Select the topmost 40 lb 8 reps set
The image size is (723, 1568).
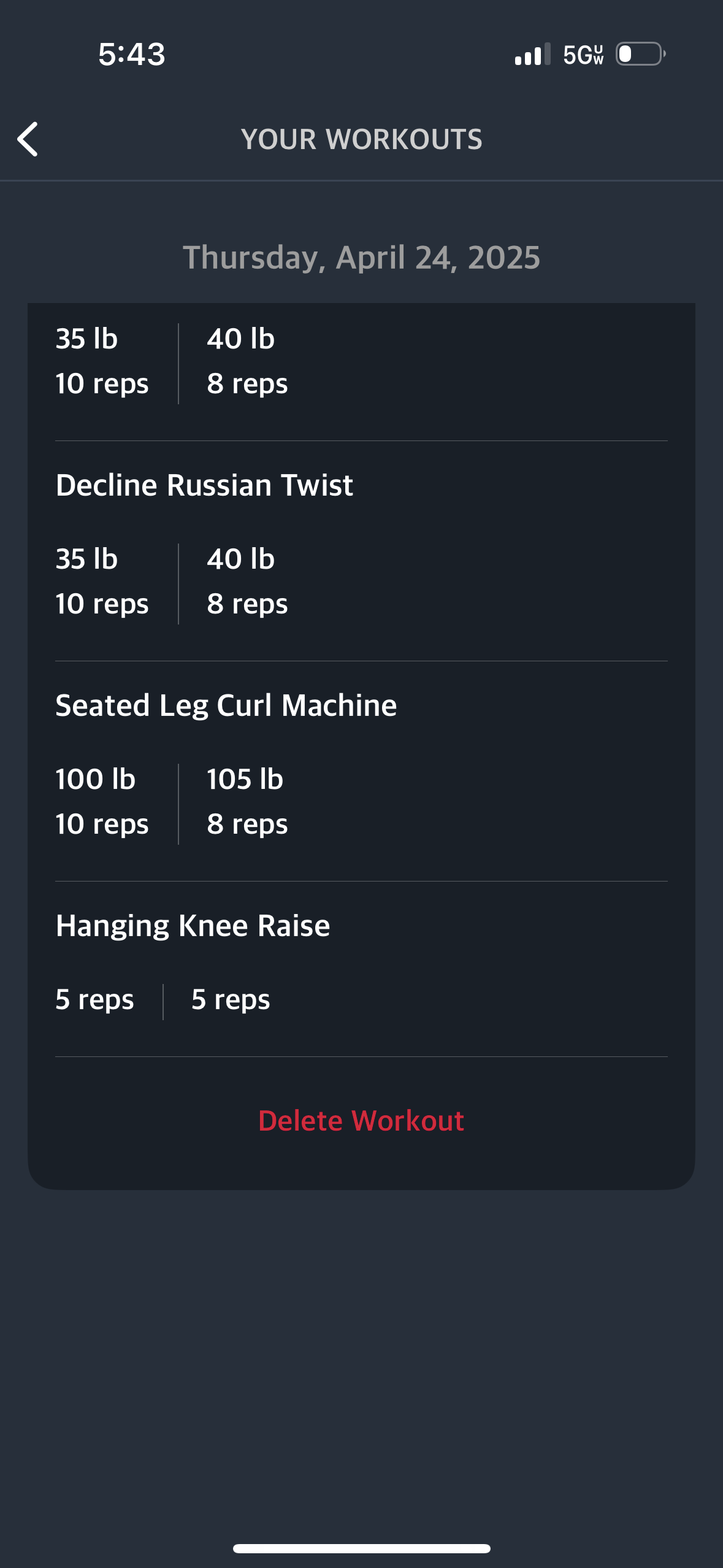tap(247, 361)
